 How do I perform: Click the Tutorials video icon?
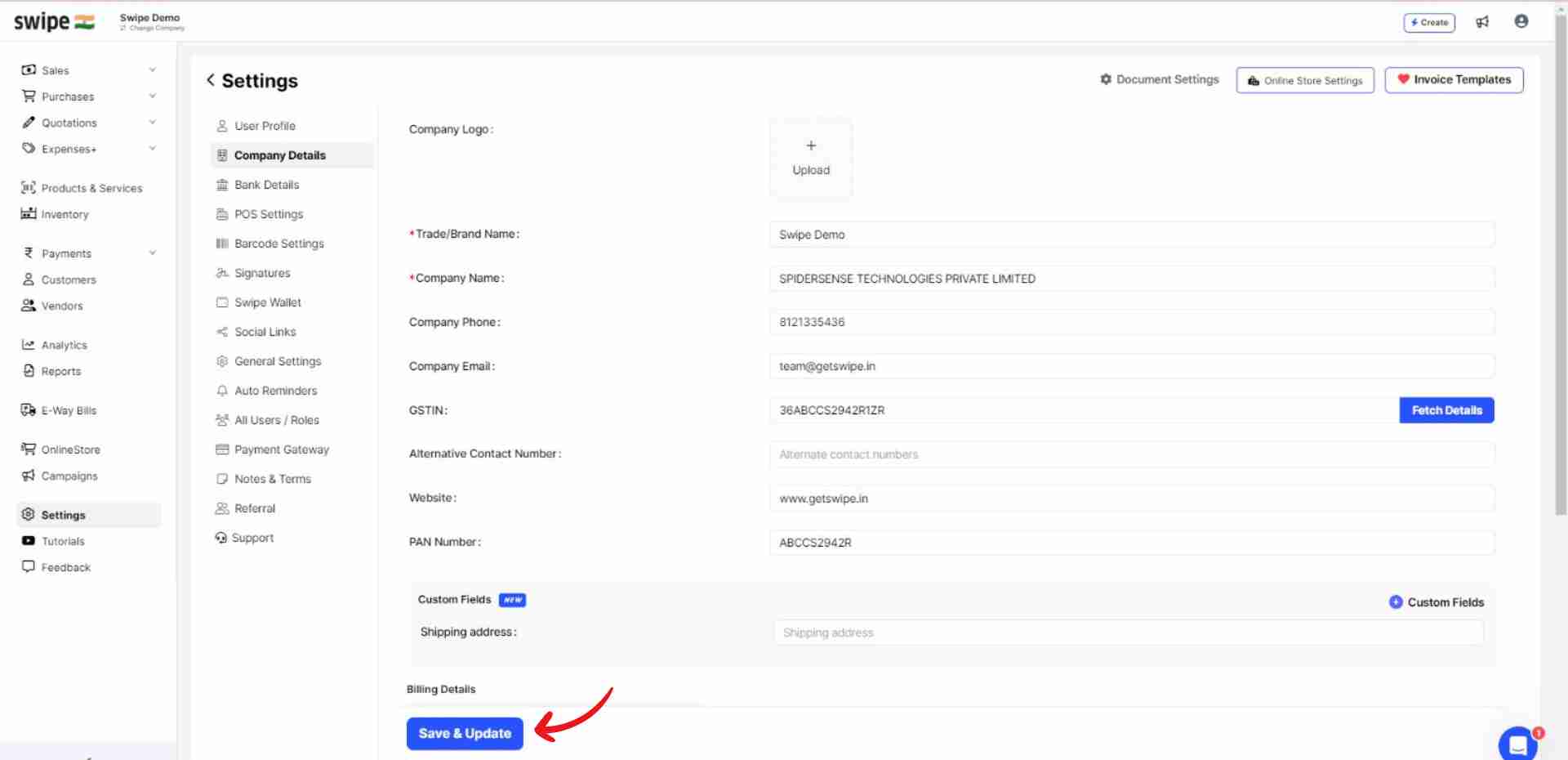point(29,541)
